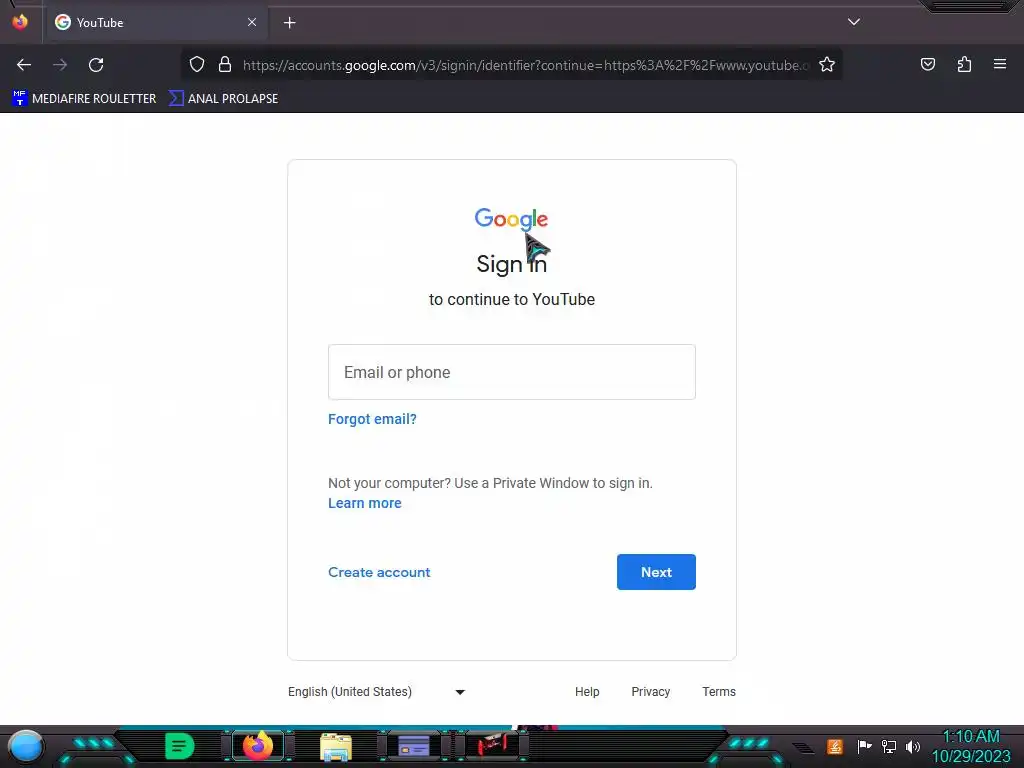Open the Privacy link
This screenshot has width=1024, height=768.
pyautogui.click(x=650, y=692)
